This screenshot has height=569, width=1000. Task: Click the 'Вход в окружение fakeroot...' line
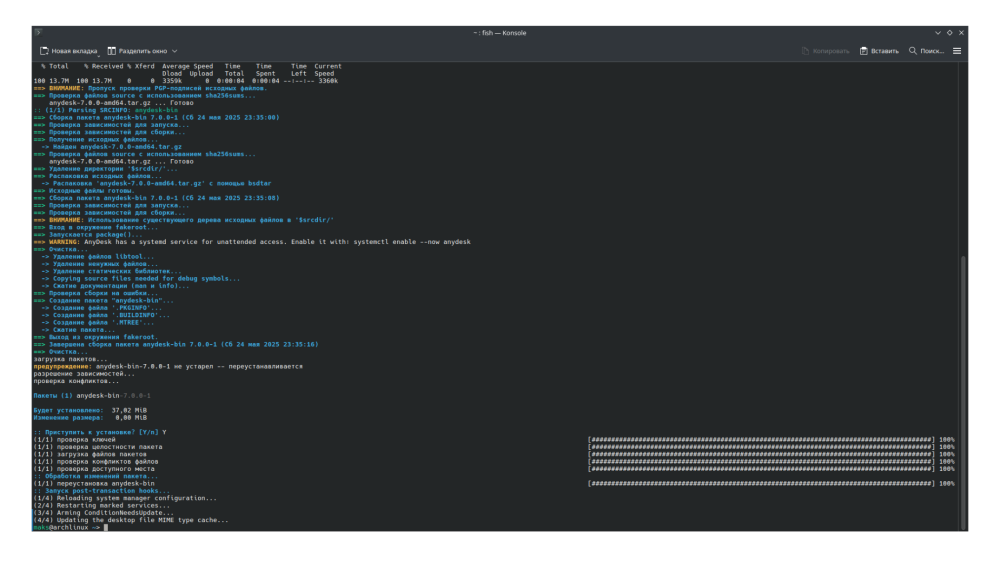coord(96,227)
